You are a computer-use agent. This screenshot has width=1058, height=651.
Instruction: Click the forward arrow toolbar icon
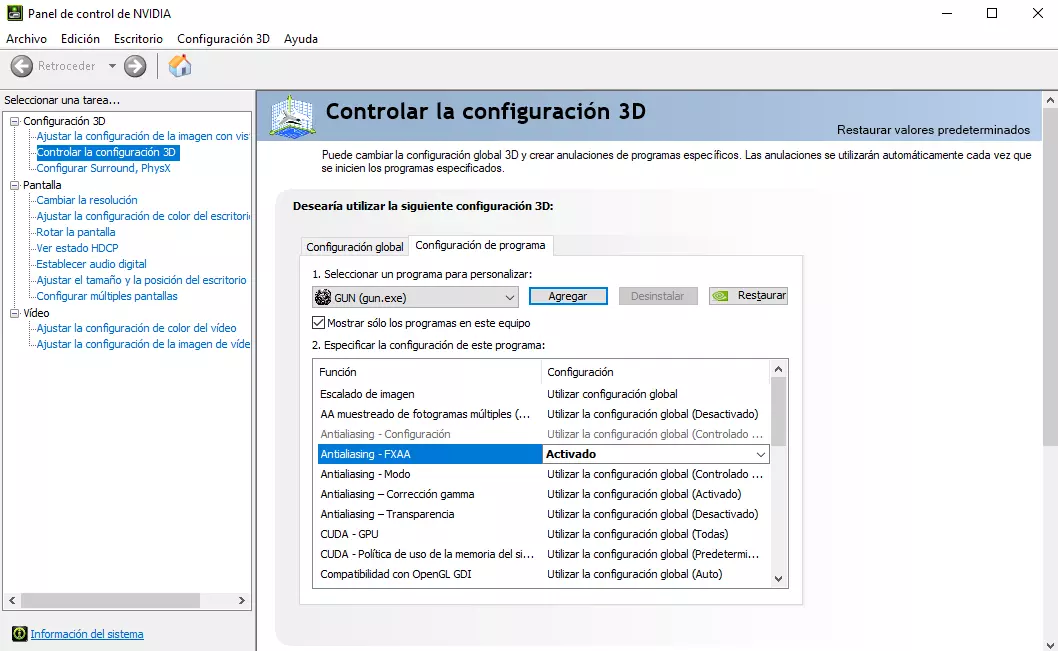pyautogui.click(x=135, y=66)
